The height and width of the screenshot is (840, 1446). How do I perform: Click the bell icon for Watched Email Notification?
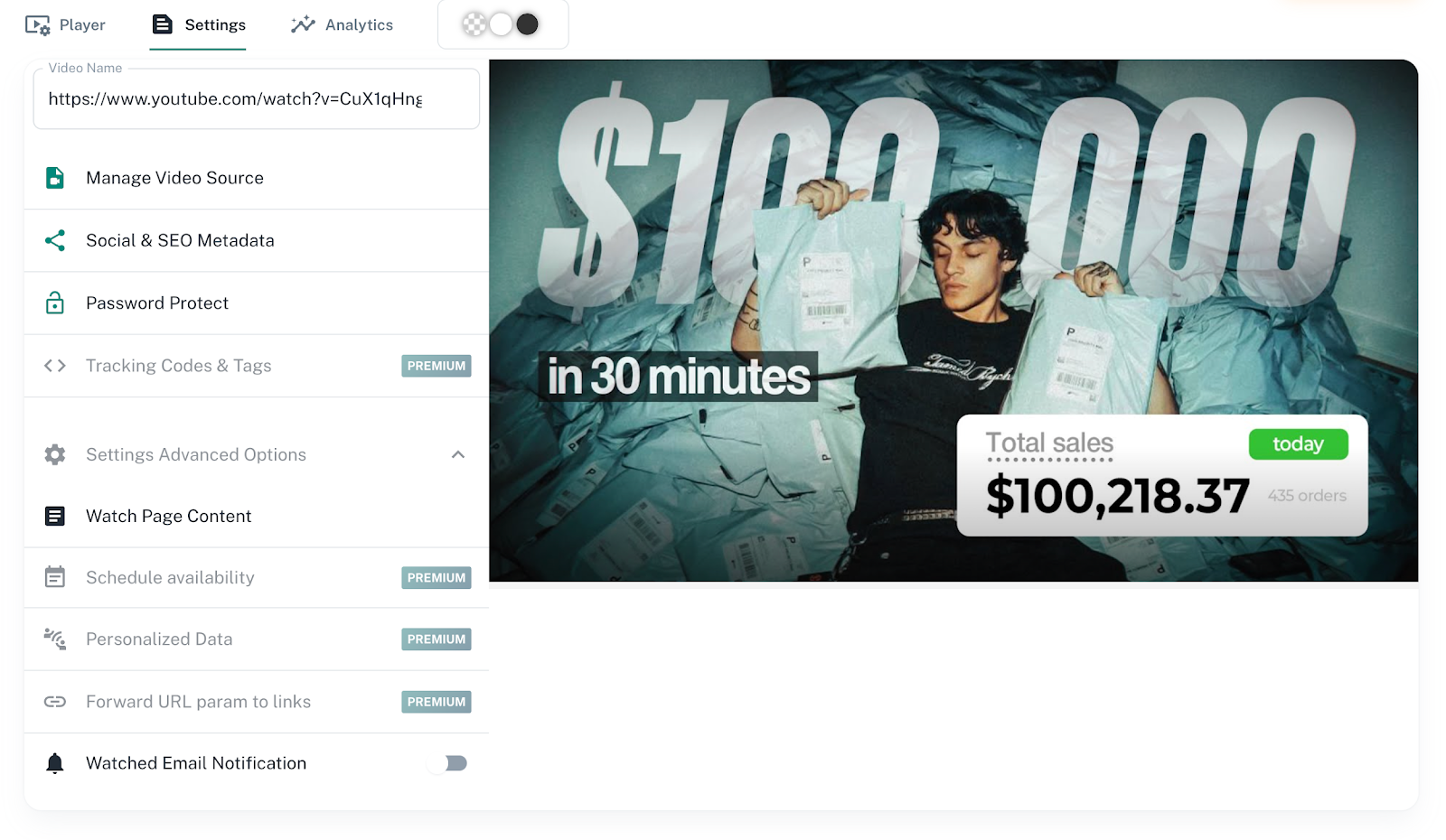pos(55,763)
